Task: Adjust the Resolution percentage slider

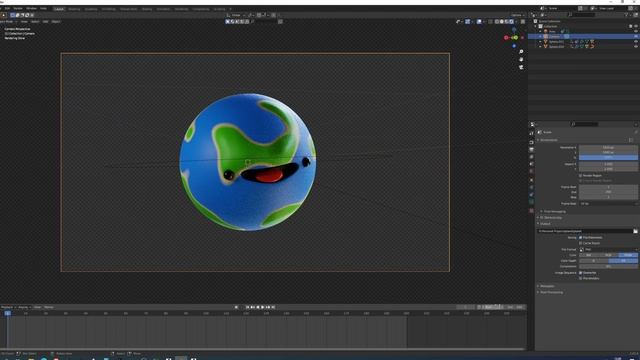Action: coord(608,157)
